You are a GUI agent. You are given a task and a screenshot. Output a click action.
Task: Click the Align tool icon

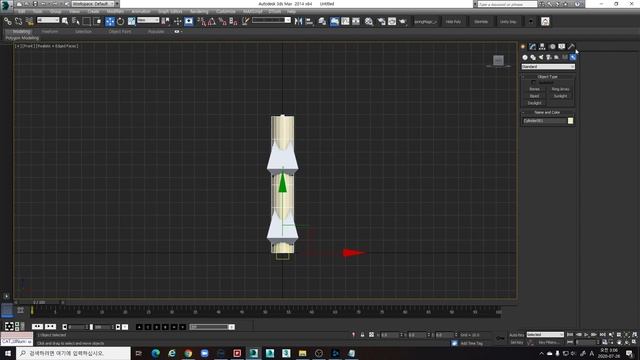pos(309,21)
